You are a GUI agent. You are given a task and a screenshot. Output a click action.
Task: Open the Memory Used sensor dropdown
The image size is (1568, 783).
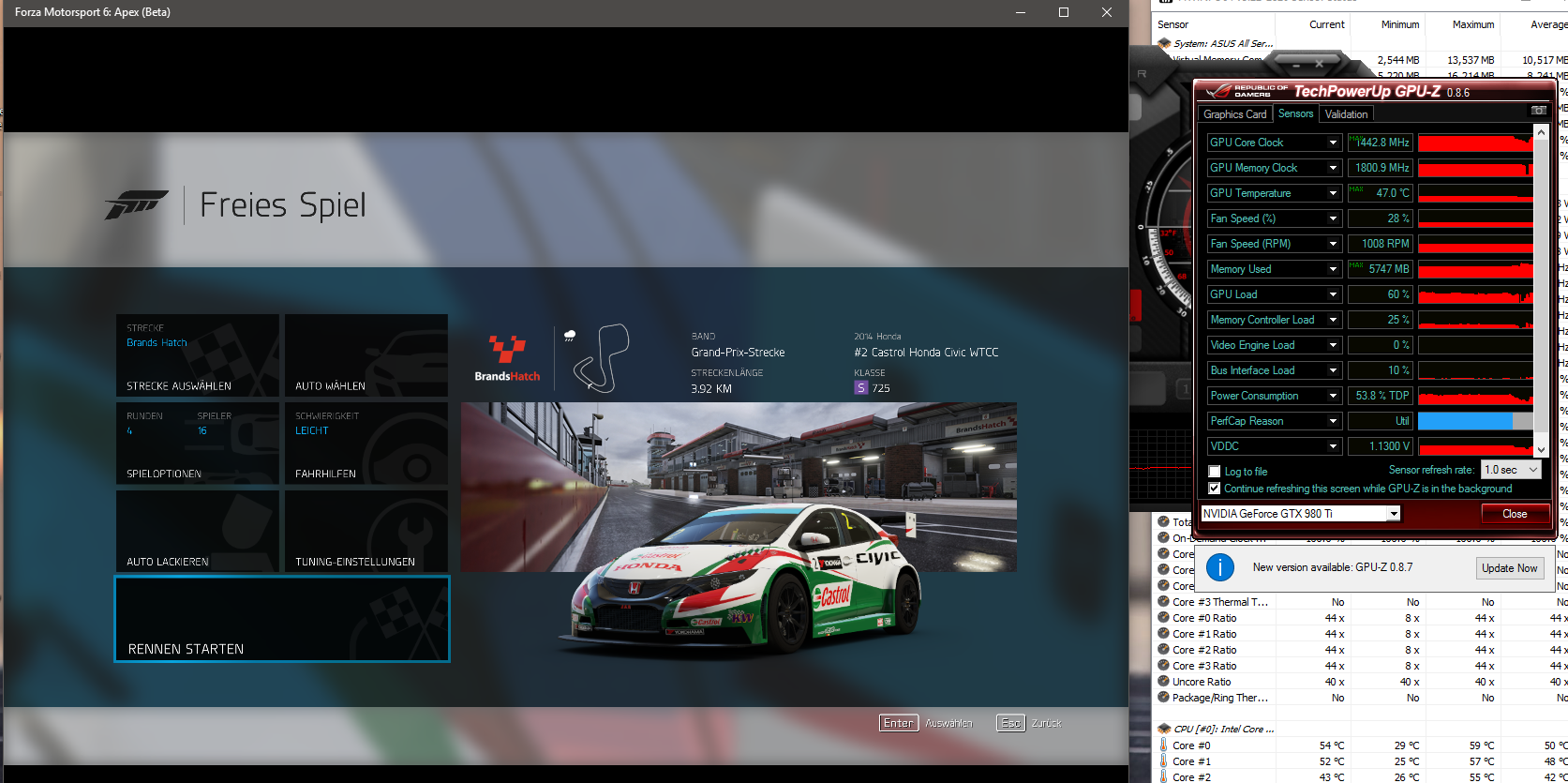1333,269
